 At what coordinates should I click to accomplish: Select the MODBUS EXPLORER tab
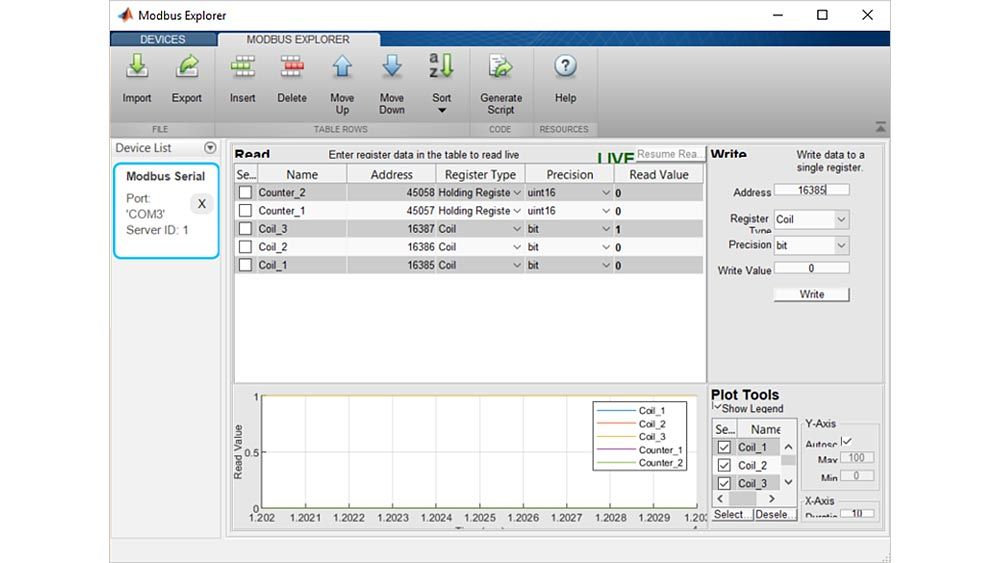[x=298, y=40]
